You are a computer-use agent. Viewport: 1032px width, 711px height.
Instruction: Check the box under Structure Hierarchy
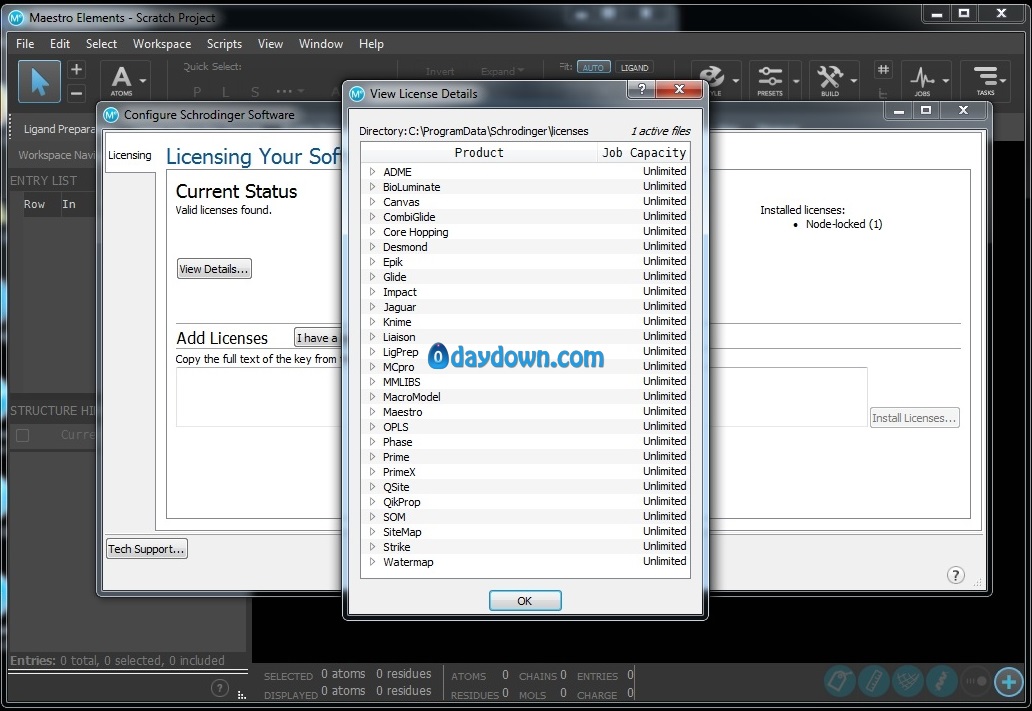tap(22, 435)
